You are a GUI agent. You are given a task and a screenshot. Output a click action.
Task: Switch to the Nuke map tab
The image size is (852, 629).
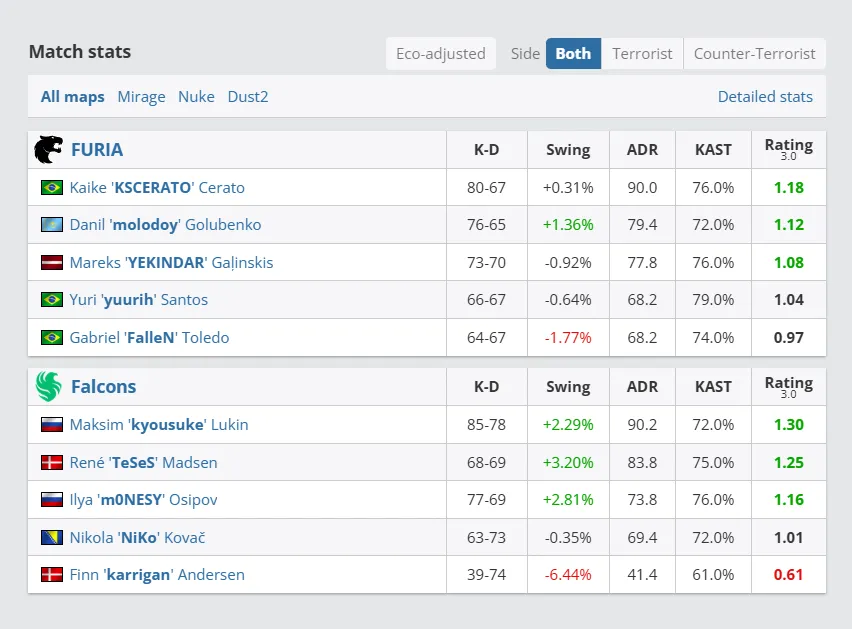coord(196,97)
